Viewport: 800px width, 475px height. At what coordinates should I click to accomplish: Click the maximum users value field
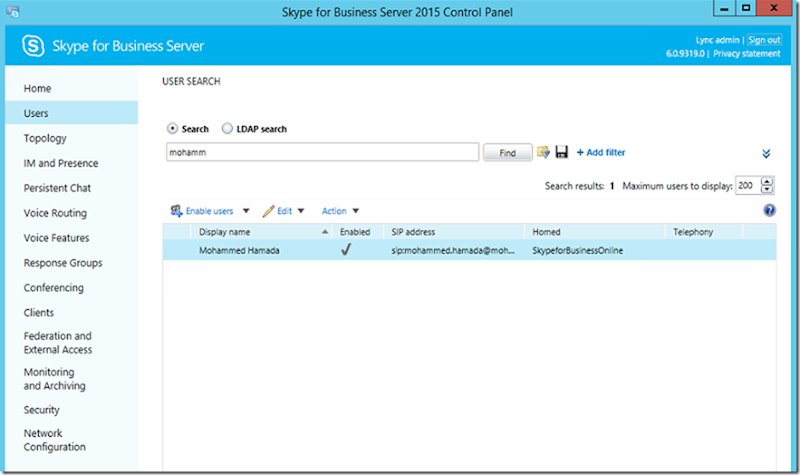tap(748, 186)
